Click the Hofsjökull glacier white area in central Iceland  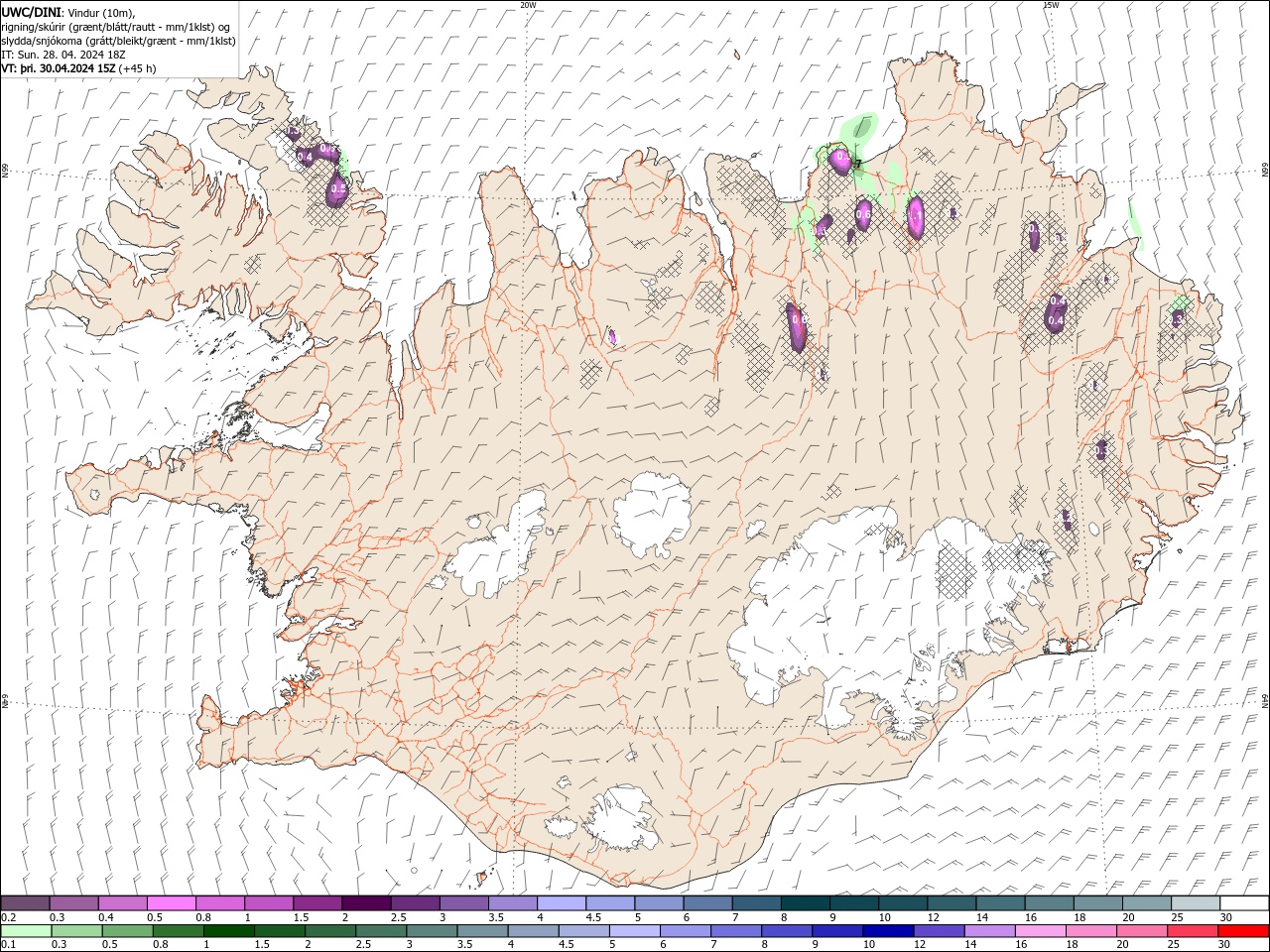click(652, 514)
